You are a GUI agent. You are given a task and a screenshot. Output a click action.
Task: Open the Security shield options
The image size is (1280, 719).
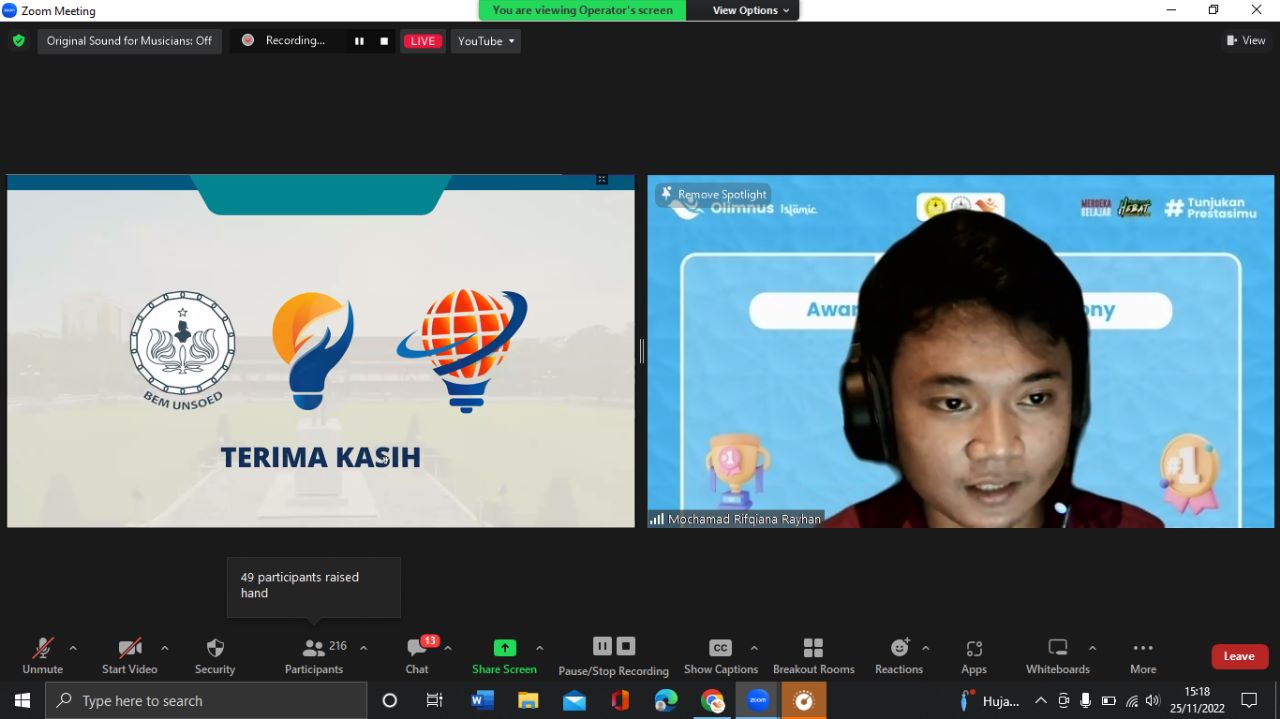tap(215, 655)
